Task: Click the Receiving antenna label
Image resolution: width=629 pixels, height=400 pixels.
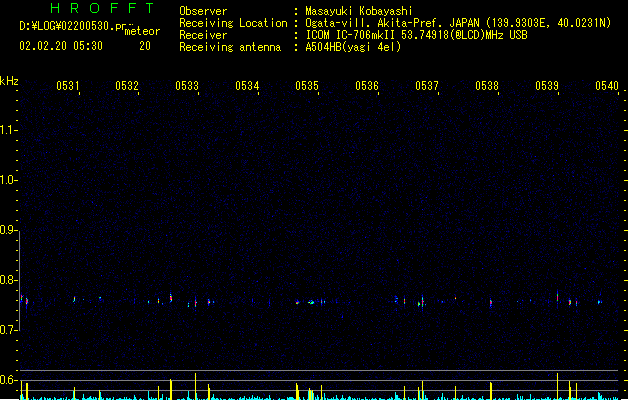Action: (x=230, y=47)
